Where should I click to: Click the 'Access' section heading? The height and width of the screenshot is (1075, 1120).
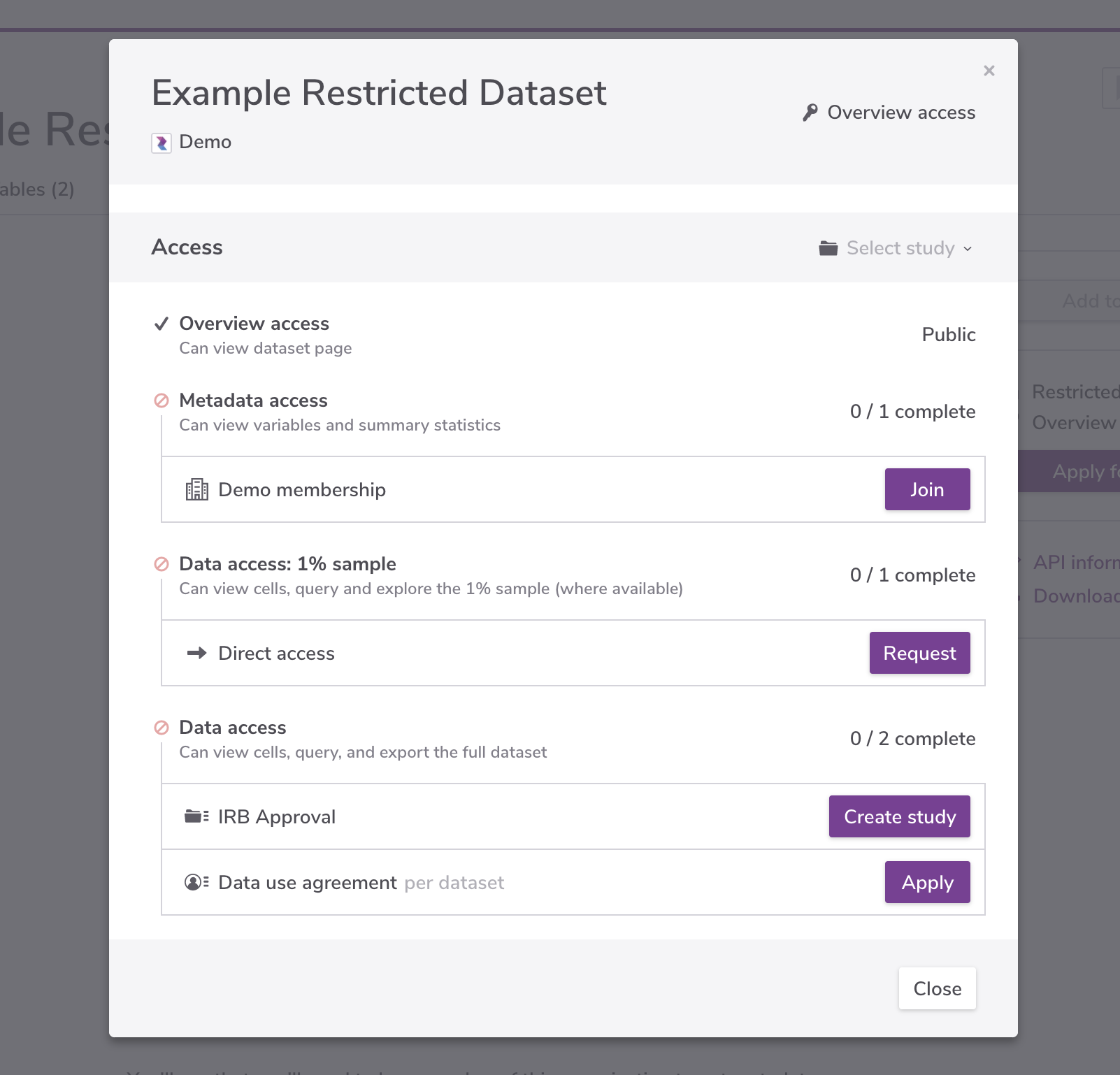(187, 247)
